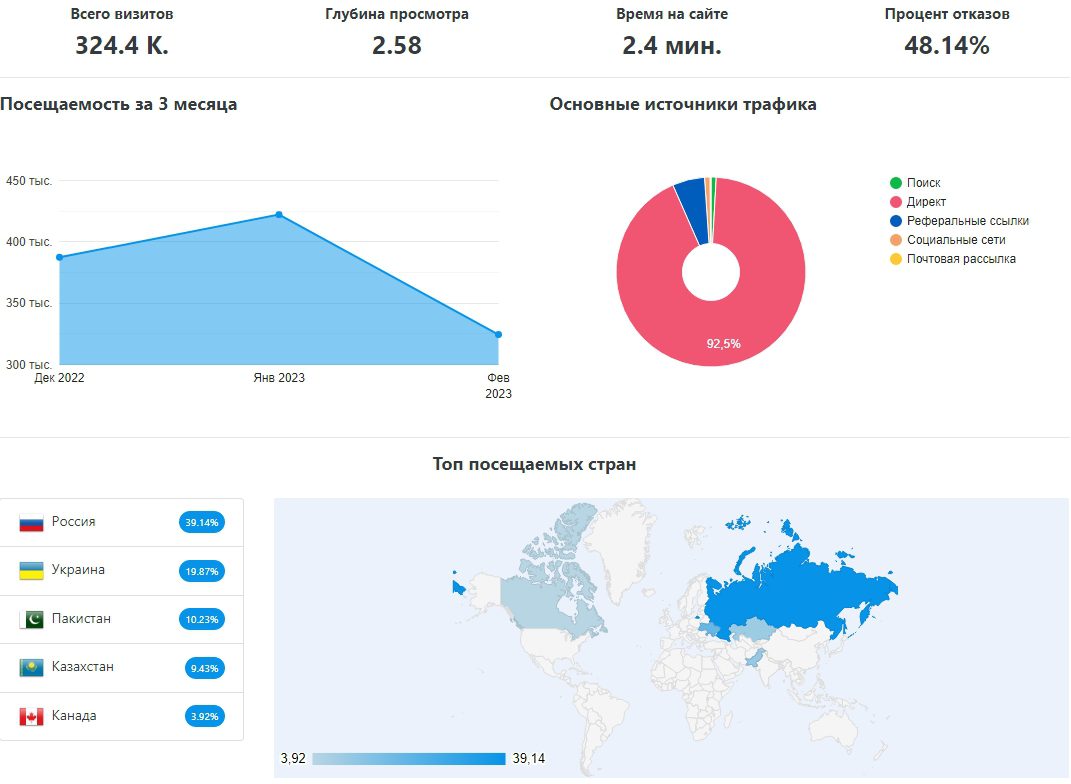Click the 39.14% badge for Россия
The image size is (1071, 784).
coord(201,522)
